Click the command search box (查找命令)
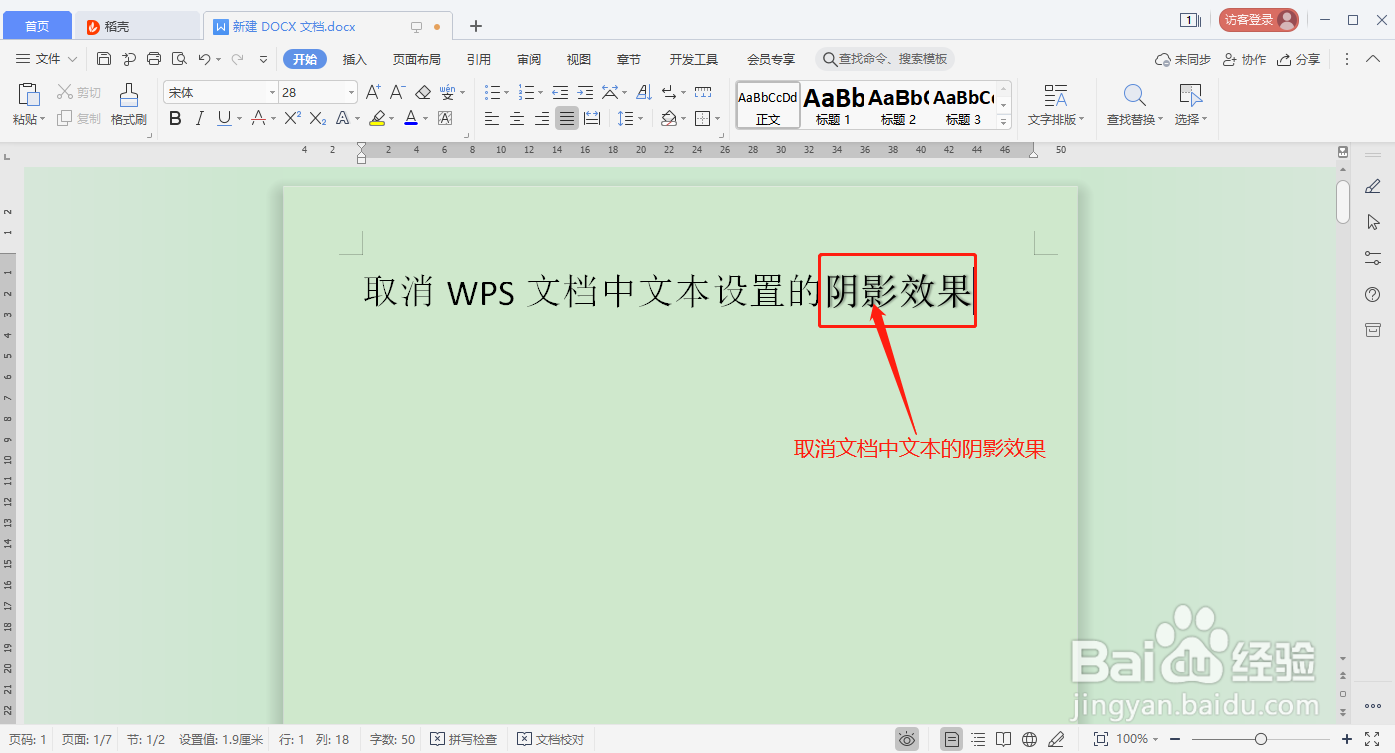Viewport: 1395px width, 753px height. coord(885,59)
